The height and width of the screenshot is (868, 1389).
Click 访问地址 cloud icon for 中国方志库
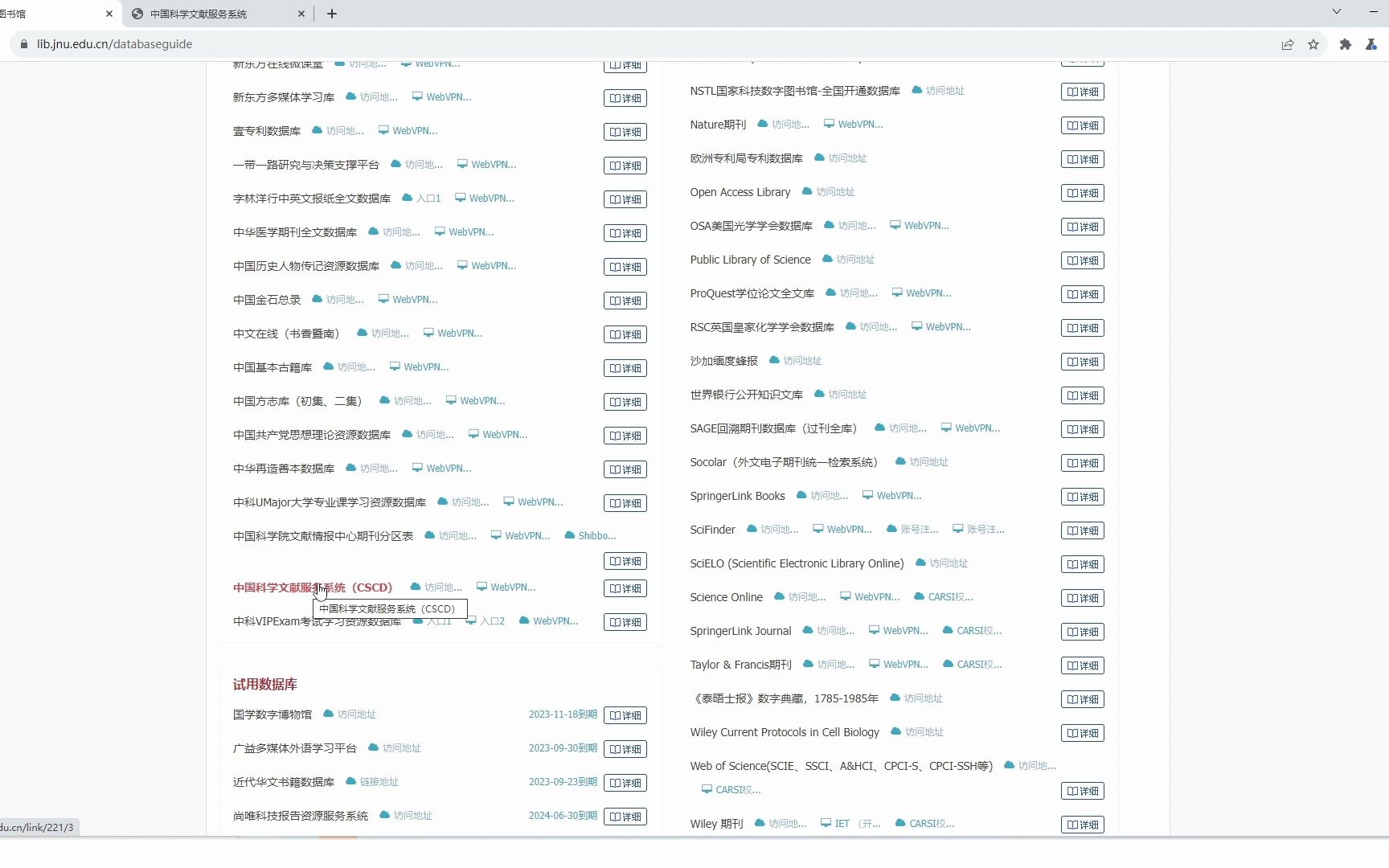405,401
